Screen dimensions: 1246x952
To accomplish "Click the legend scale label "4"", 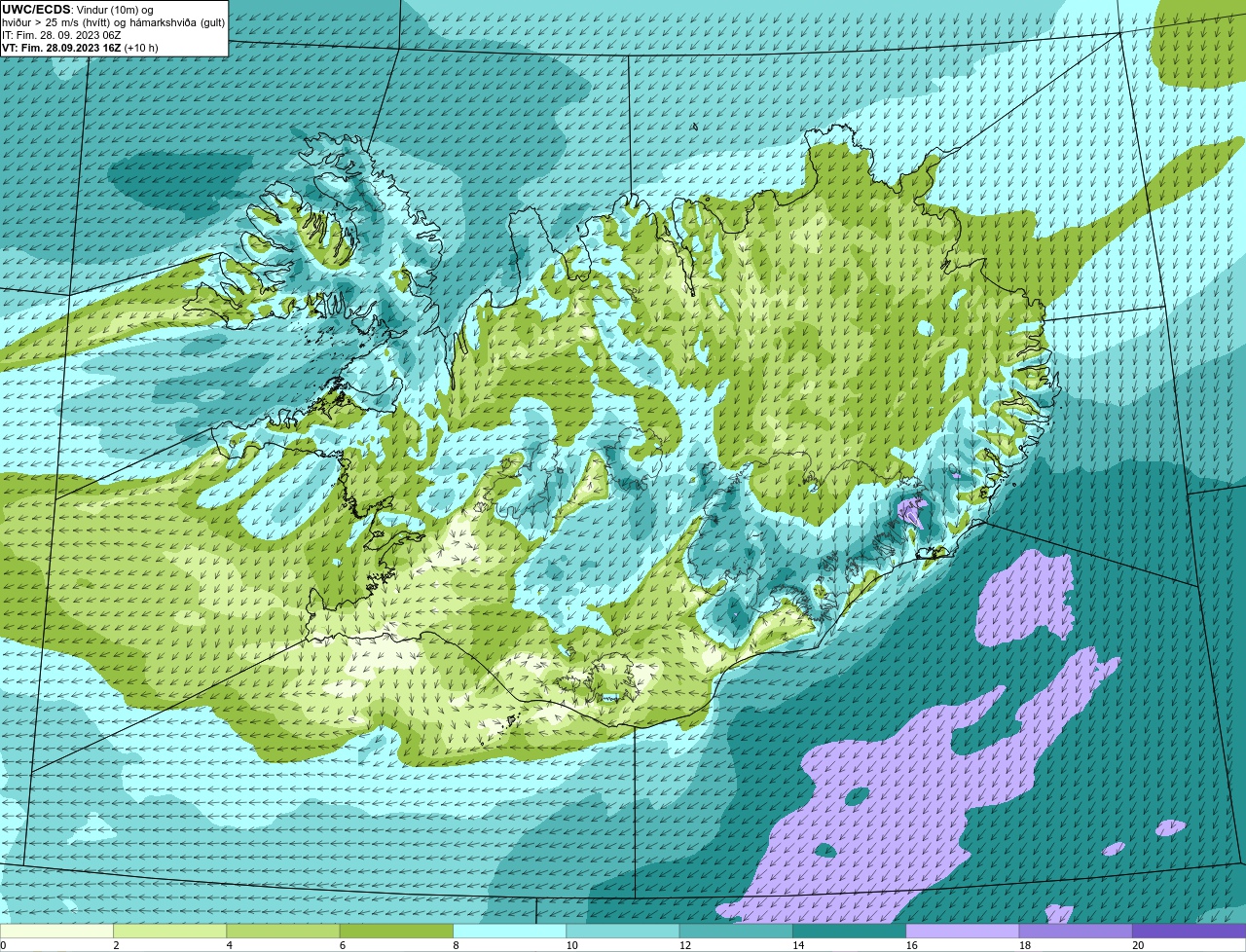I will point(230,945).
